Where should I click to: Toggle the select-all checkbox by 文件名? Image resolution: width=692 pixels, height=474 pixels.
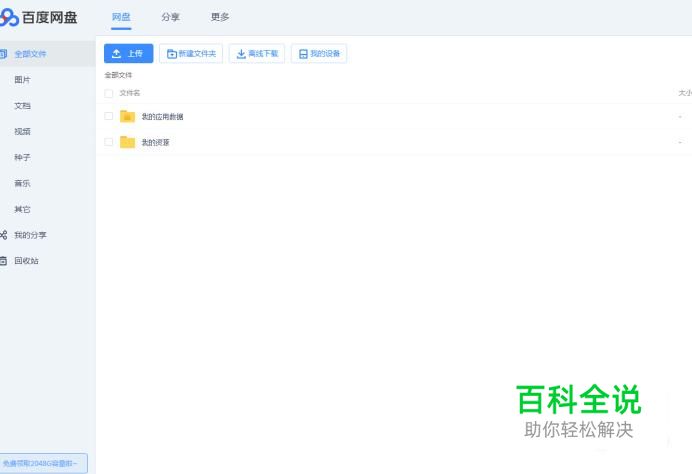click(109, 93)
